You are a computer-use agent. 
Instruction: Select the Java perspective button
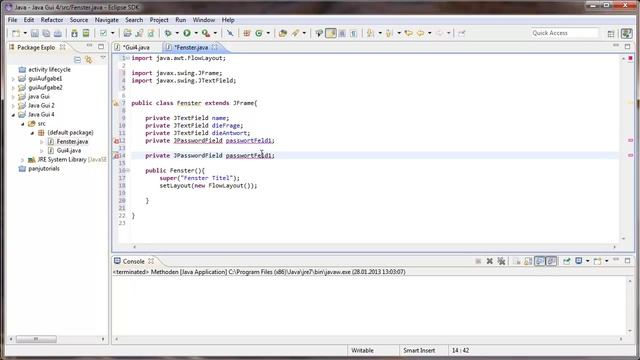click(x=626, y=33)
